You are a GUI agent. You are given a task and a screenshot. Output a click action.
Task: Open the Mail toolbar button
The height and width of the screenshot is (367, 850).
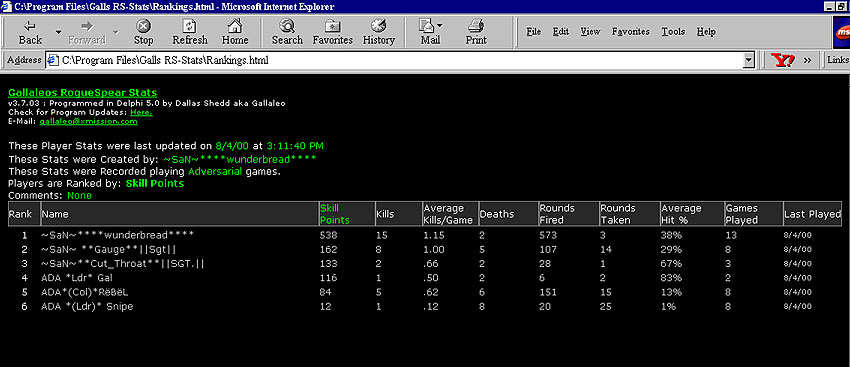(430, 33)
